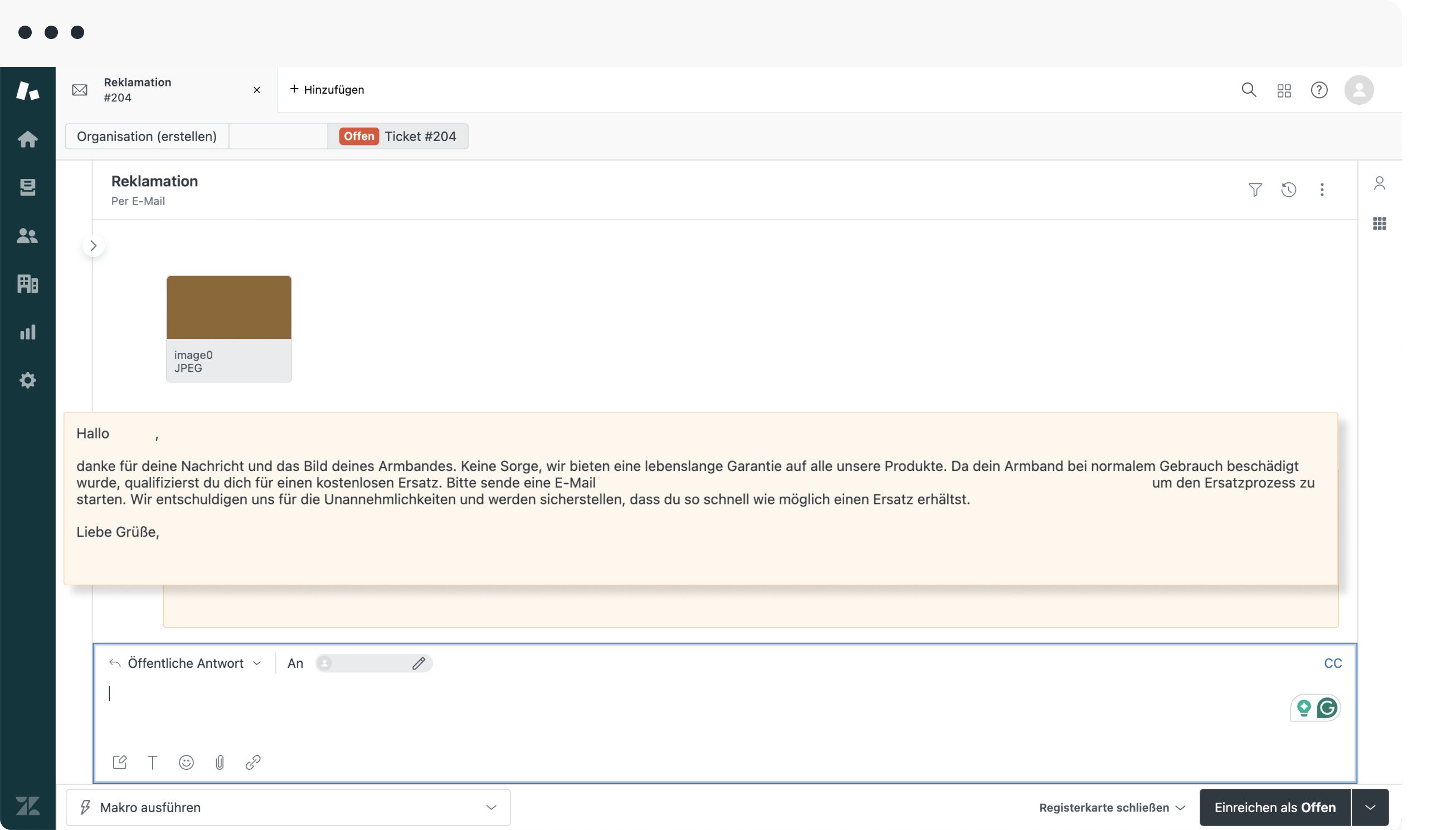
Task: Click the attachment paperclip icon
Action: tap(220, 762)
